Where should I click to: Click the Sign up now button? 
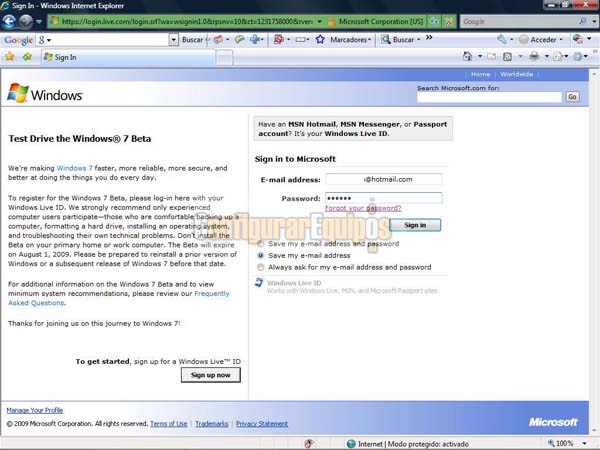pos(211,375)
